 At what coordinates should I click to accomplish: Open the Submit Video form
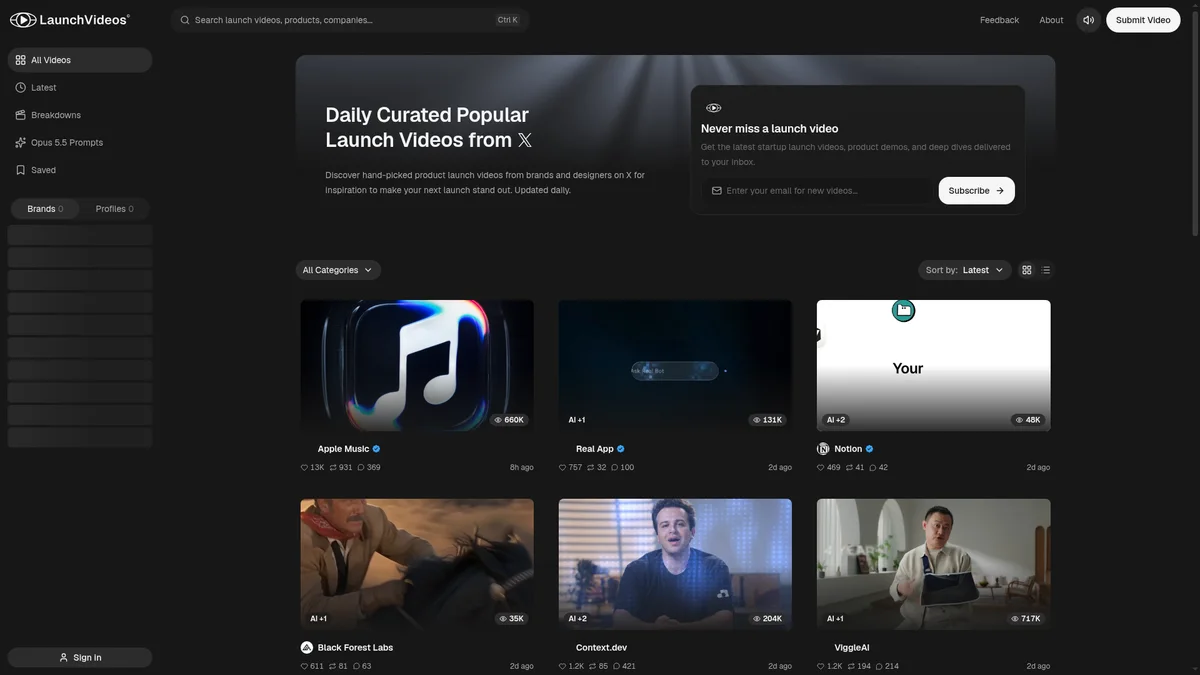point(1143,20)
